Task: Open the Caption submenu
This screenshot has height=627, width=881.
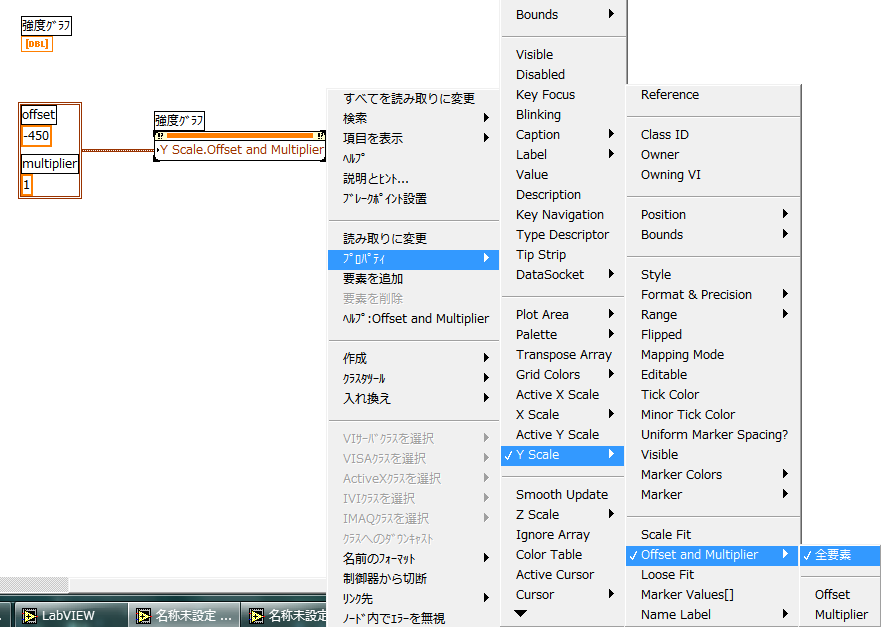Action: point(562,134)
